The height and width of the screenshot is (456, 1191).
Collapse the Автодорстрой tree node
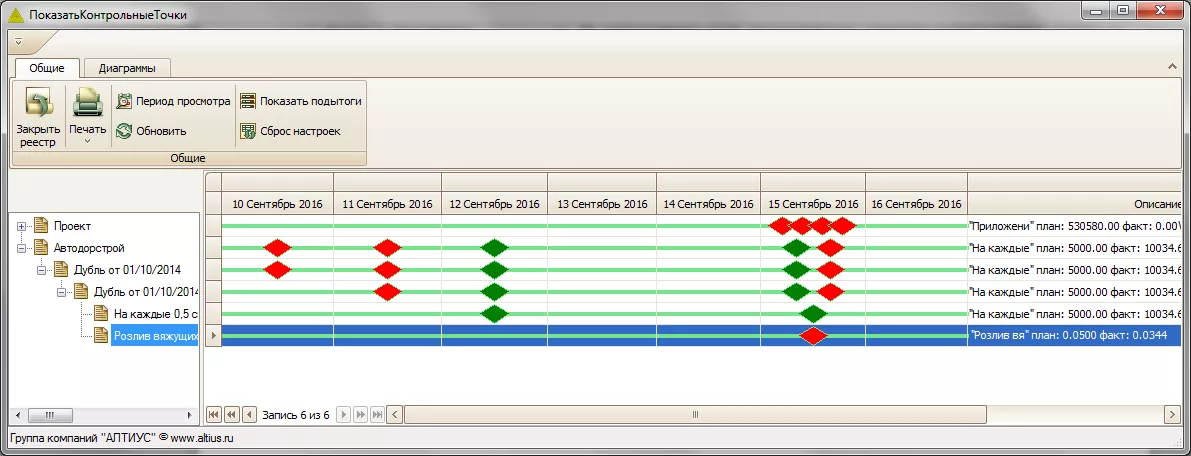[x=22, y=248]
